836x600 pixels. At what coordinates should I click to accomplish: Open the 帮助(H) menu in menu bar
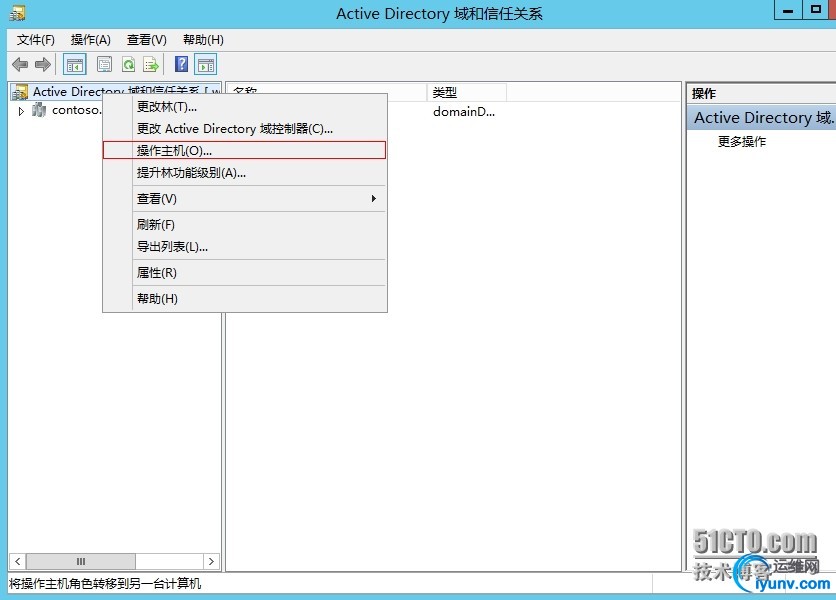coord(203,40)
